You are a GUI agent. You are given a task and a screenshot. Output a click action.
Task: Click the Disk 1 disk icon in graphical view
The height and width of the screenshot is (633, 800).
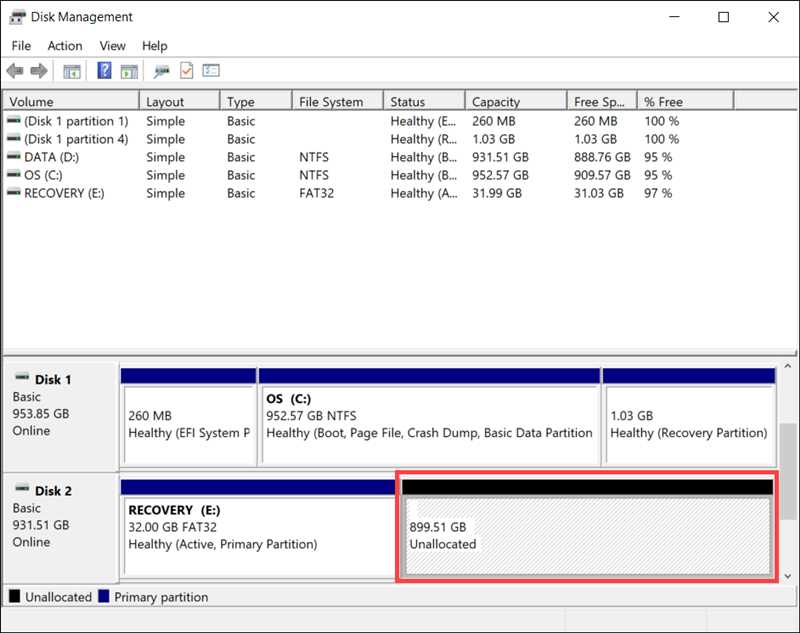[x=22, y=378]
